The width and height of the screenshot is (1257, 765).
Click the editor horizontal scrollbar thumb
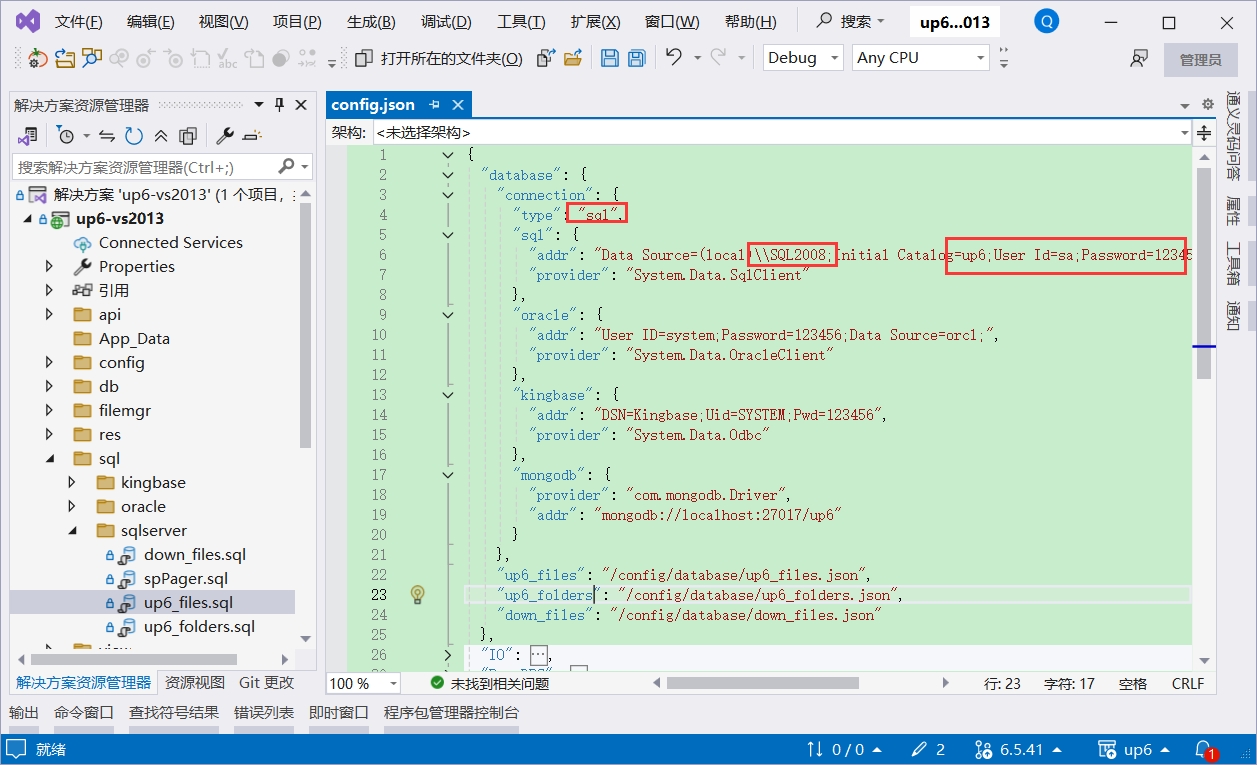tap(763, 683)
